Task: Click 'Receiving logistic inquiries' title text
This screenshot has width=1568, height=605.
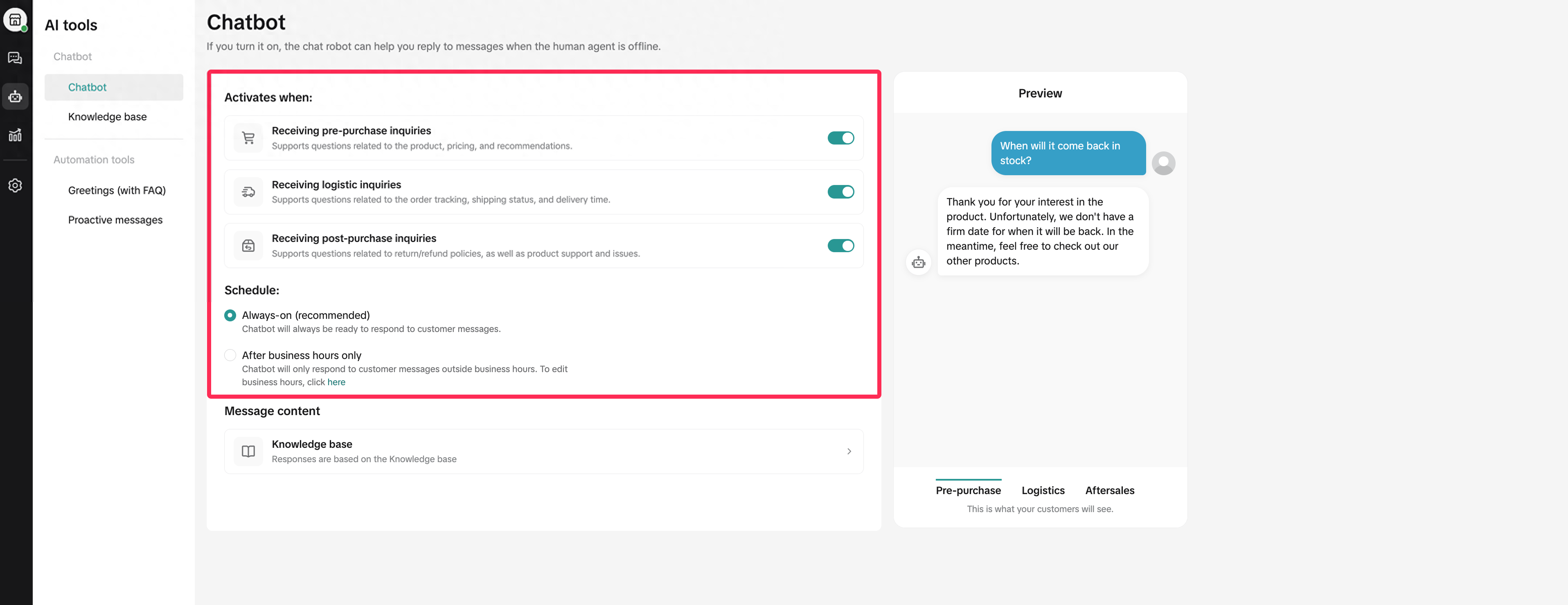Action: point(336,185)
